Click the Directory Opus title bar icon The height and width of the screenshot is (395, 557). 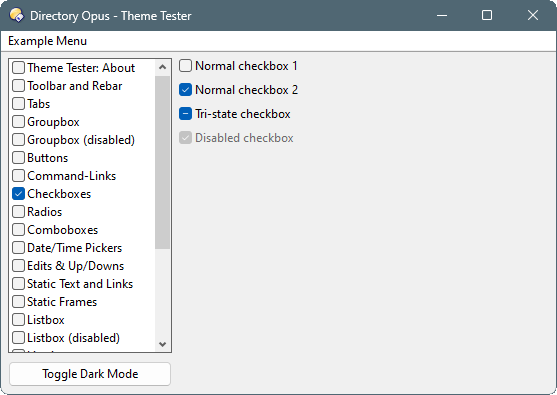tap(16, 15)
